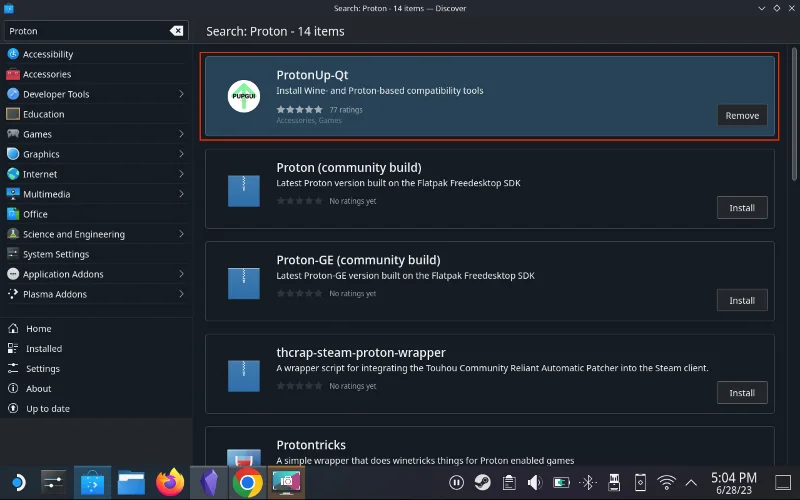Open the Obsidian taskbar icon

[209, 482]
